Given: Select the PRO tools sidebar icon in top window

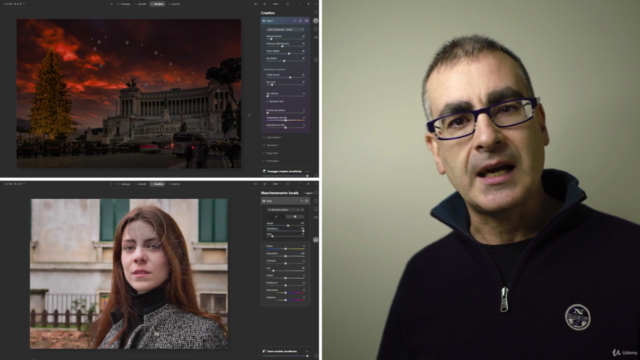Looking at the screenshot, I should (x=316, y=37).
